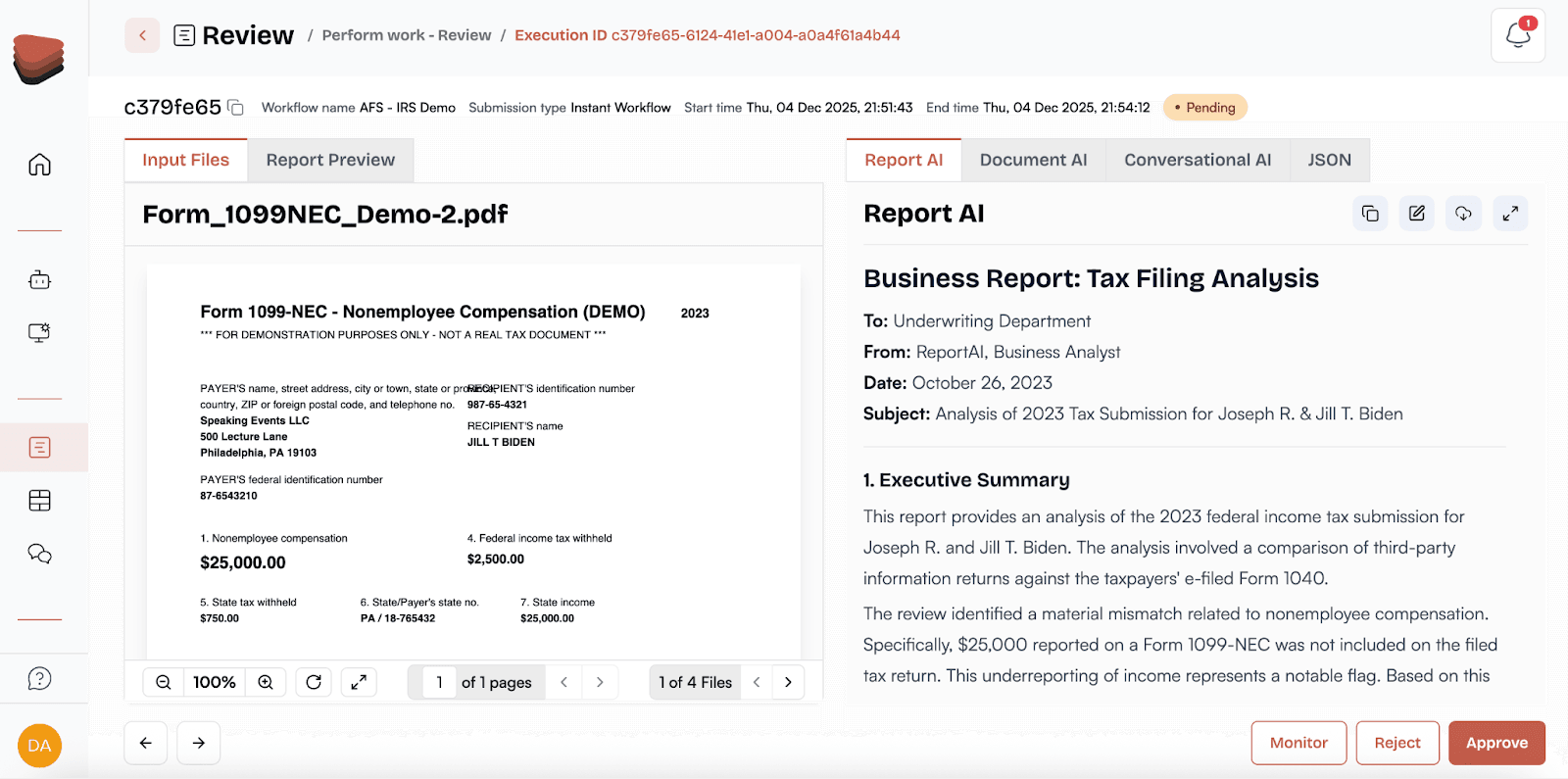Go back using the red chevron button

[x=142, y=35]
